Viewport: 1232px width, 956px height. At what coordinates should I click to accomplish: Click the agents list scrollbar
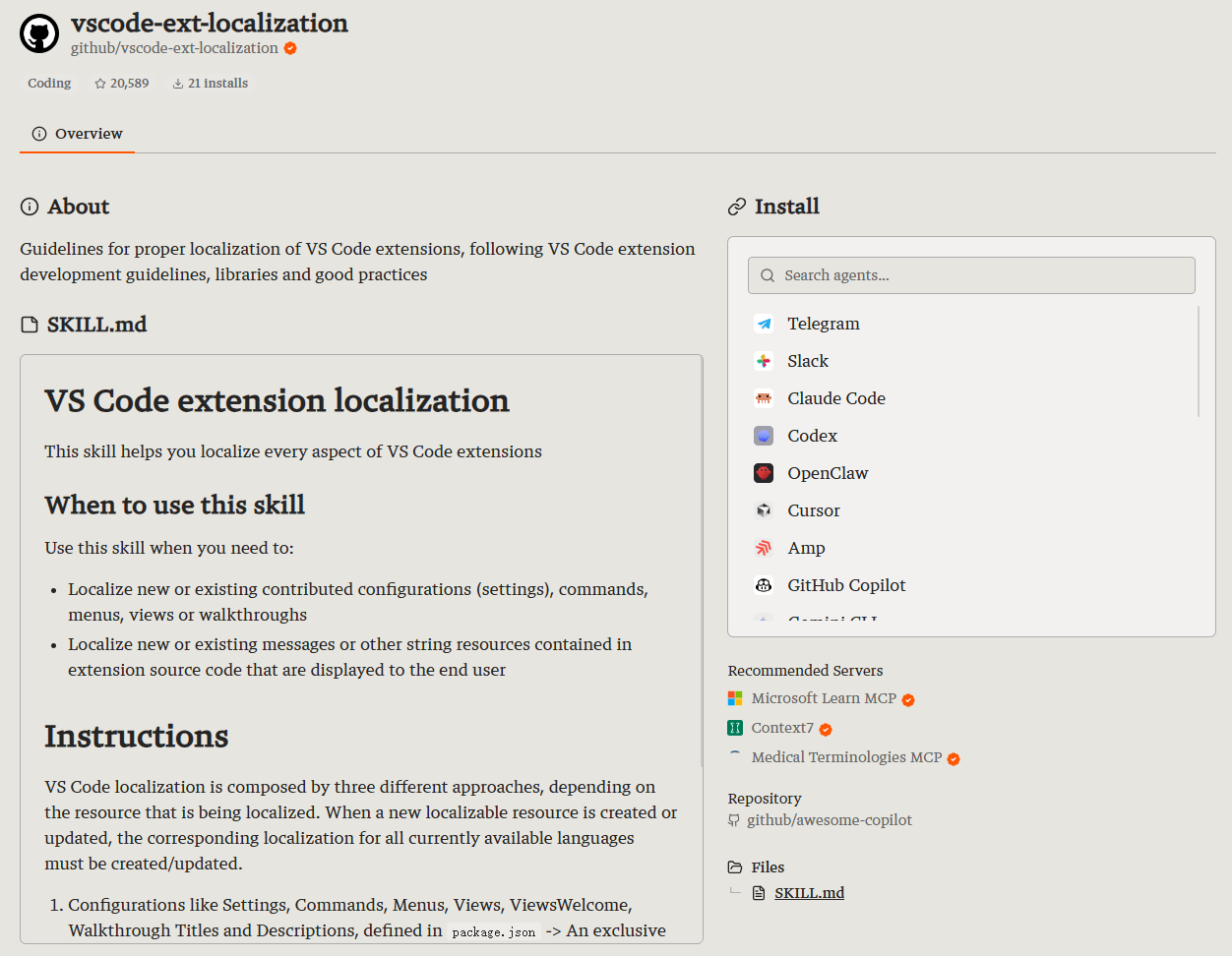pyautogui.click(x=1199, y=361)
